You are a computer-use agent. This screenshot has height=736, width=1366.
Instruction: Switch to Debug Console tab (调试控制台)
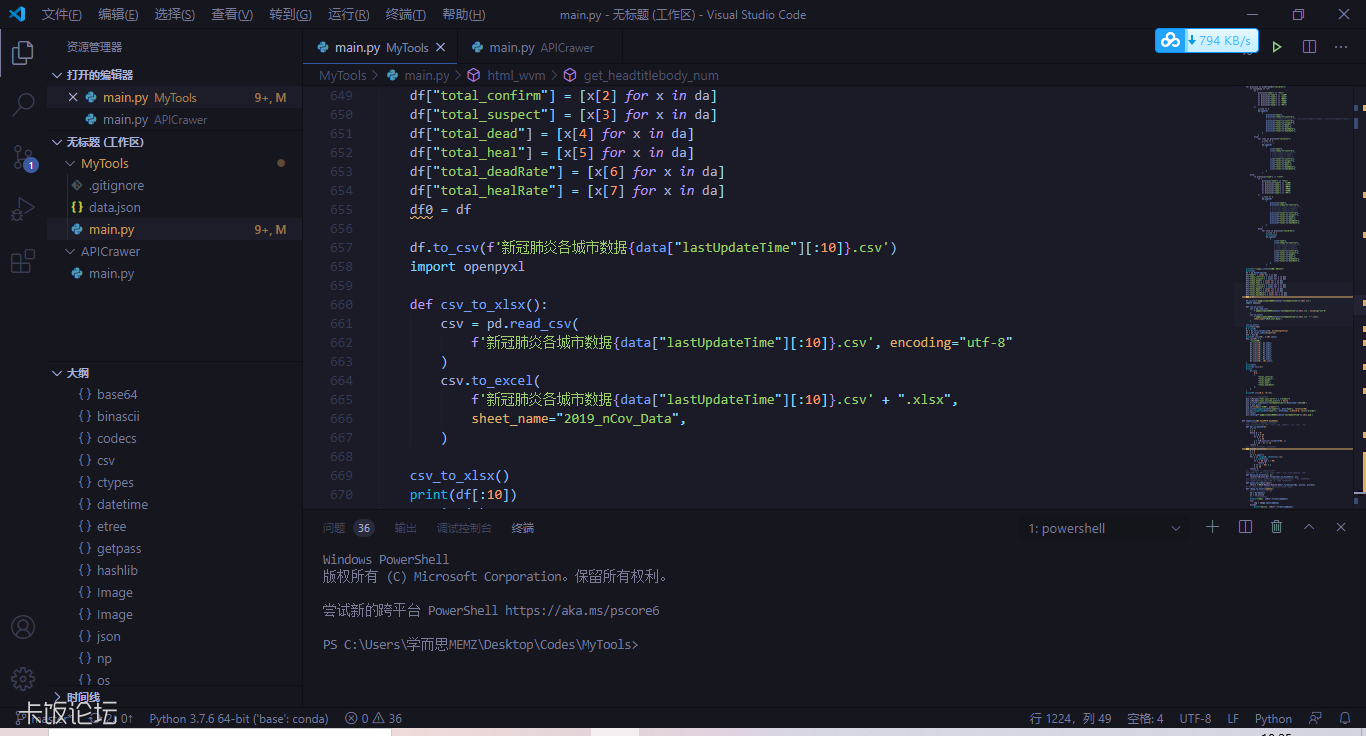[464, 528]
